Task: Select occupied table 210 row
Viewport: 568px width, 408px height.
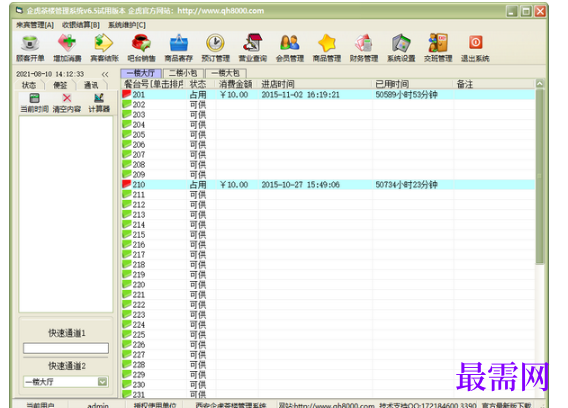Action: pos(328,185)
